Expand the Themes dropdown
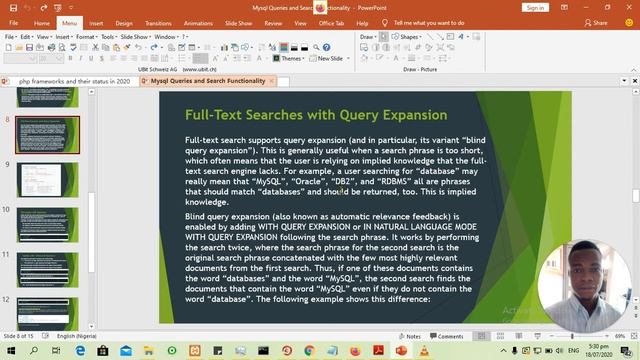The width and height of the screenshot is (640, 360). tap(289, 58)
